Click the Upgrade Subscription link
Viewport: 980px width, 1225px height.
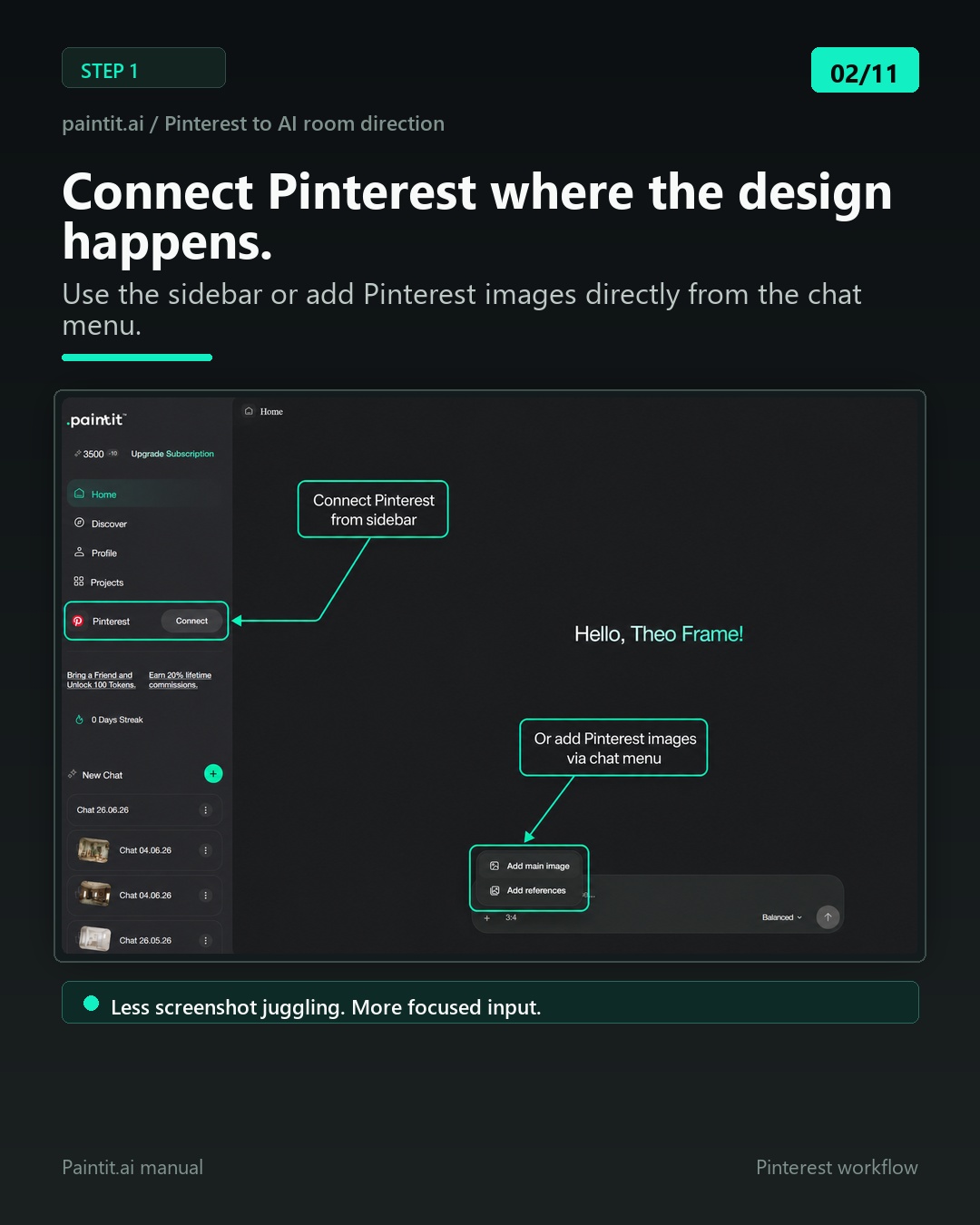point(172,454)
